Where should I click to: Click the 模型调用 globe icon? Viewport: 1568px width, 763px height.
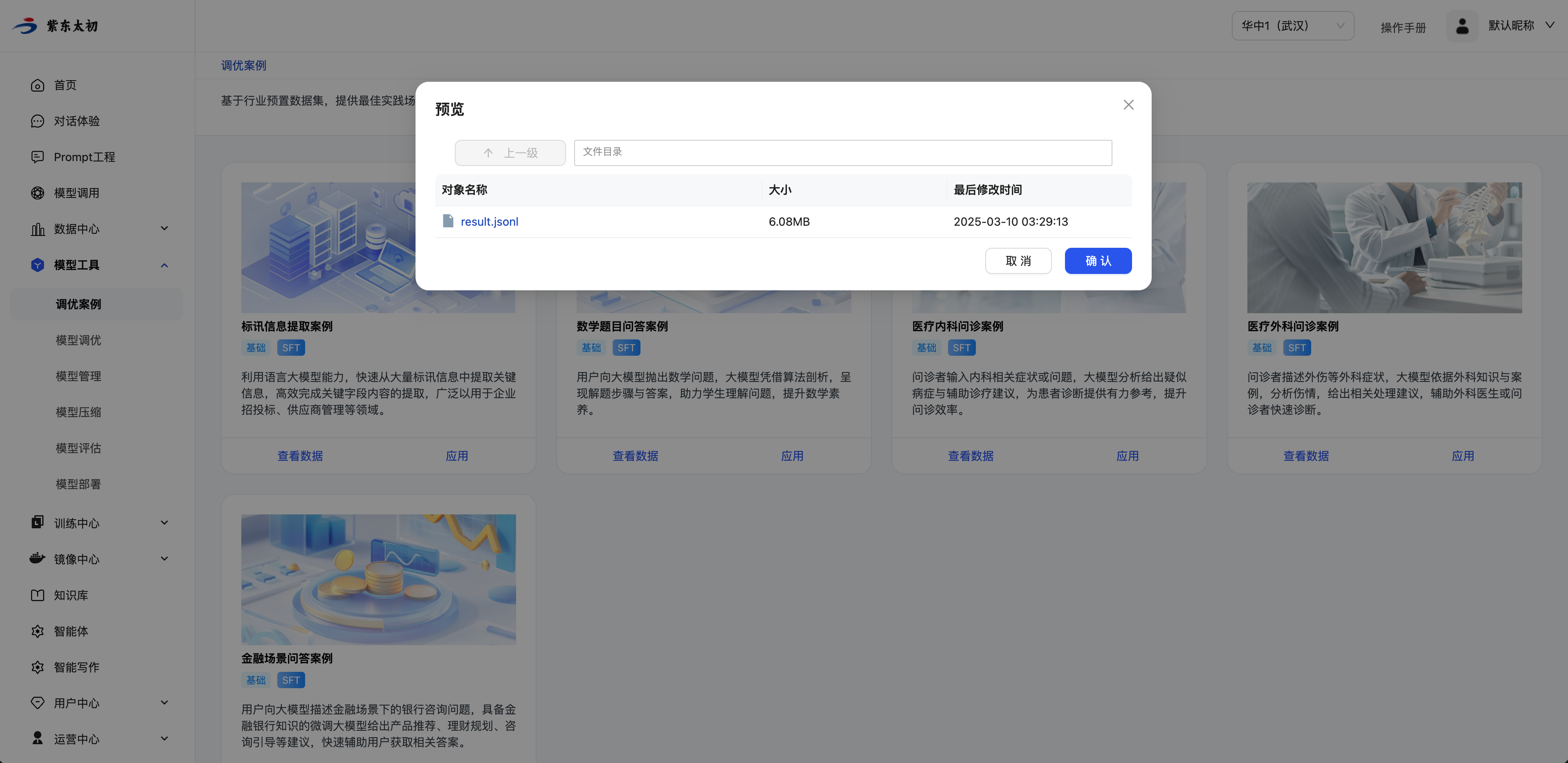click(x=37, y=193)
